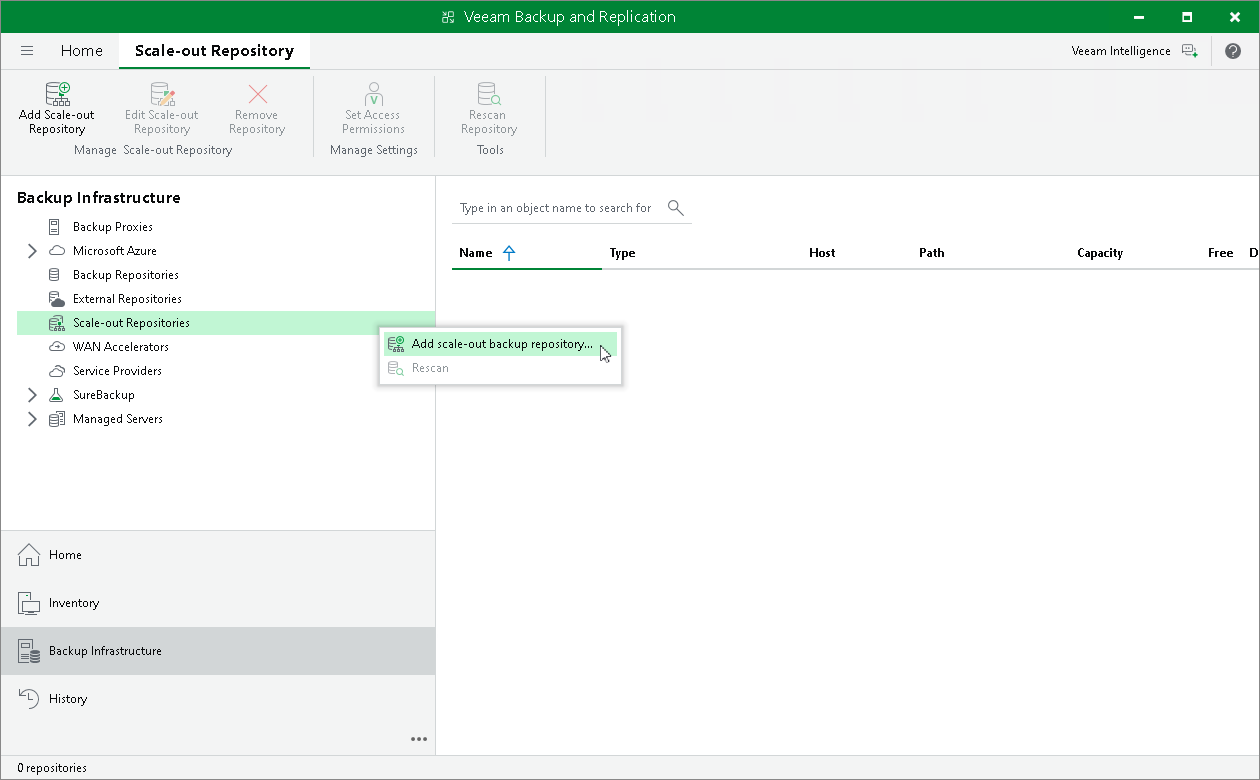This screenshot has height=780, width=1260.
Task: Select Microsoft Azure in the tree
Action: click(115, 251)
